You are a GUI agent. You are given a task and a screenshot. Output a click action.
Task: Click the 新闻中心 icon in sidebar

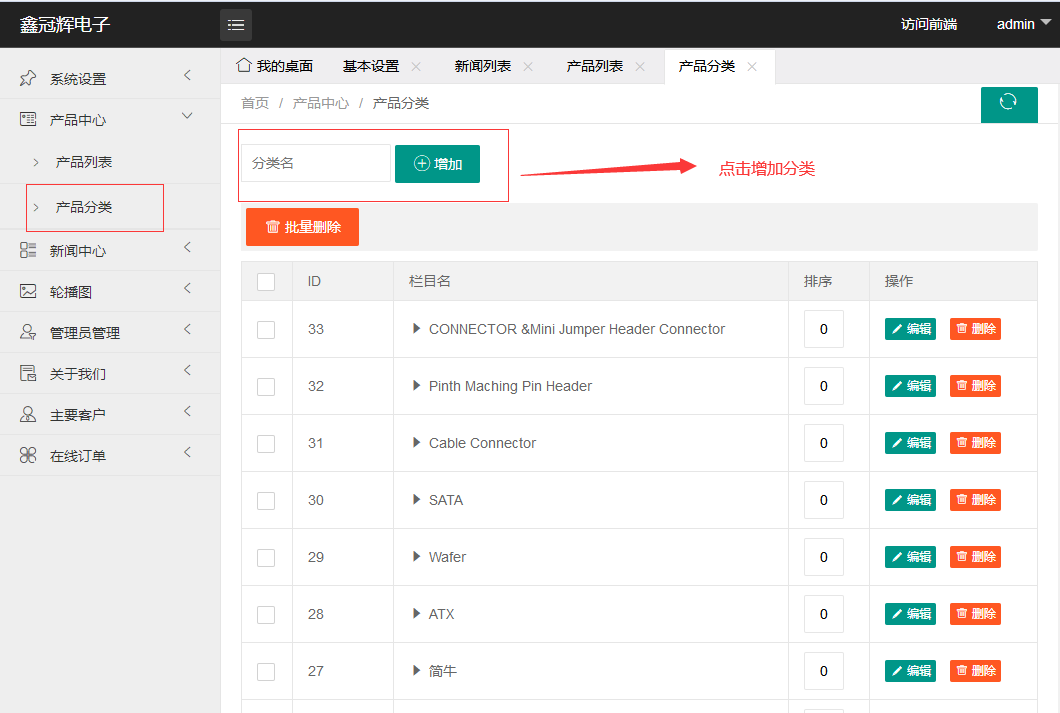(x=28, y=251)
